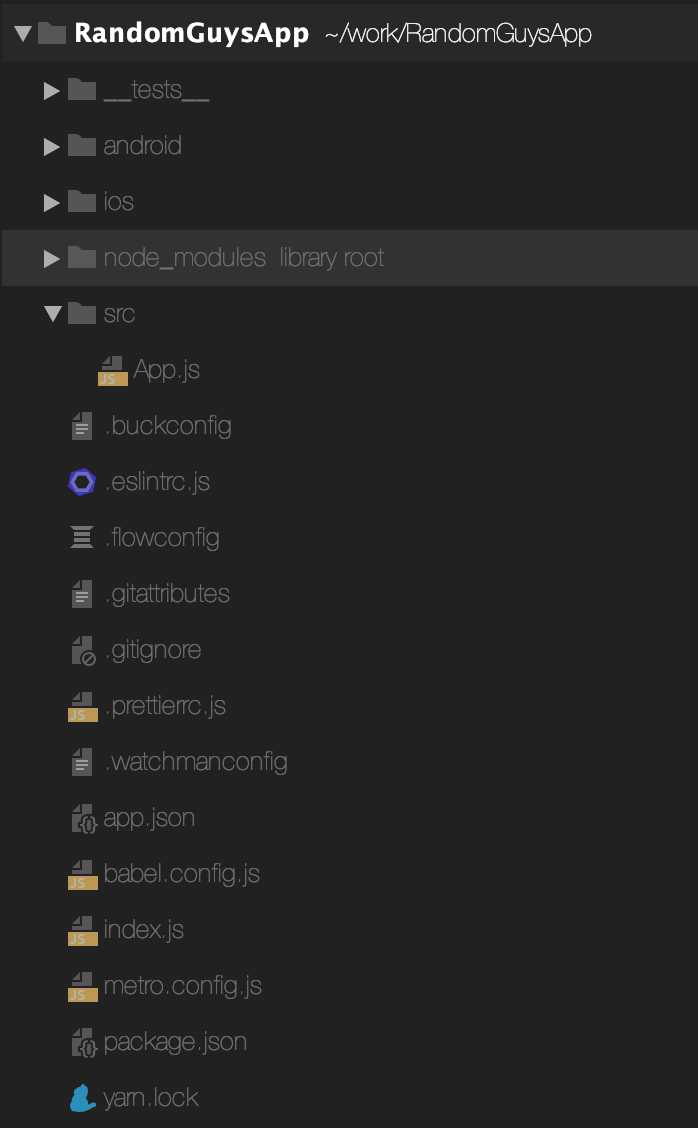Click the flow stack icon beside .flowconfig
This screenshot has height=1128, width=698.
coord(82,537)
